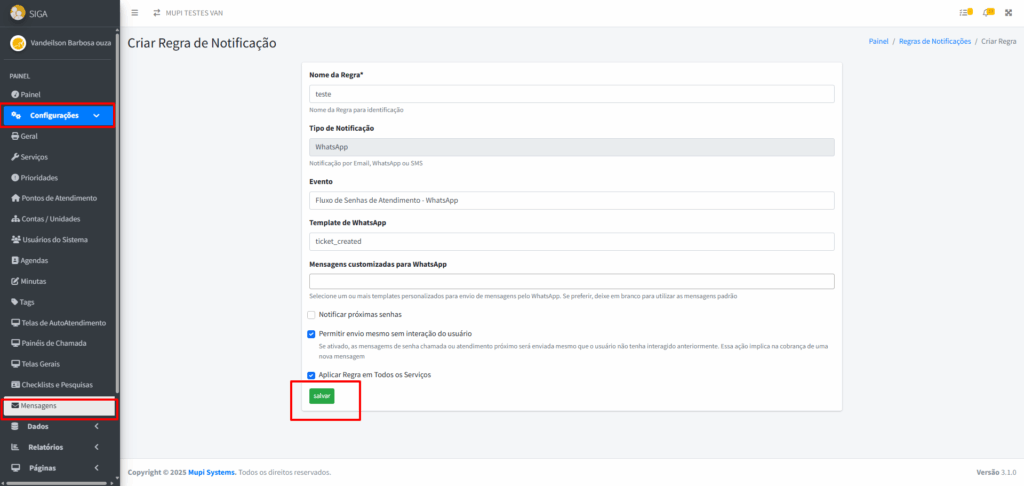
Task: Open the Template de WhatsApp selector
Action: point(572,241)
